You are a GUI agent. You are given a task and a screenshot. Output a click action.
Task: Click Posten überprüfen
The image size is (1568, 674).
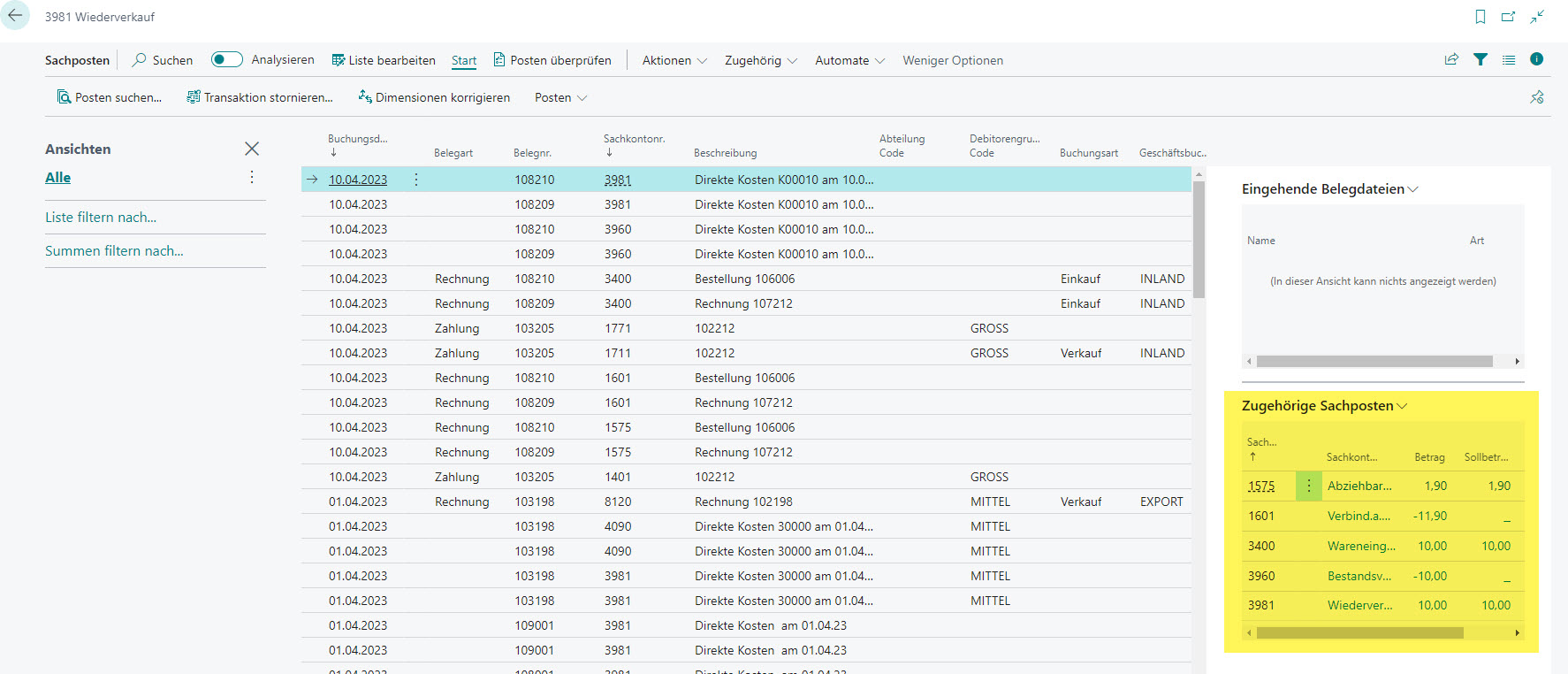click(552, 60)
